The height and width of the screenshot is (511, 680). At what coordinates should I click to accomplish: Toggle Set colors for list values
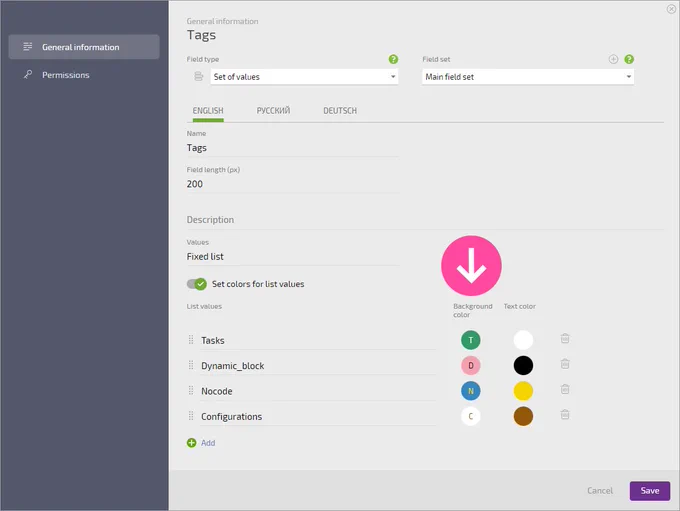(196, 284)
